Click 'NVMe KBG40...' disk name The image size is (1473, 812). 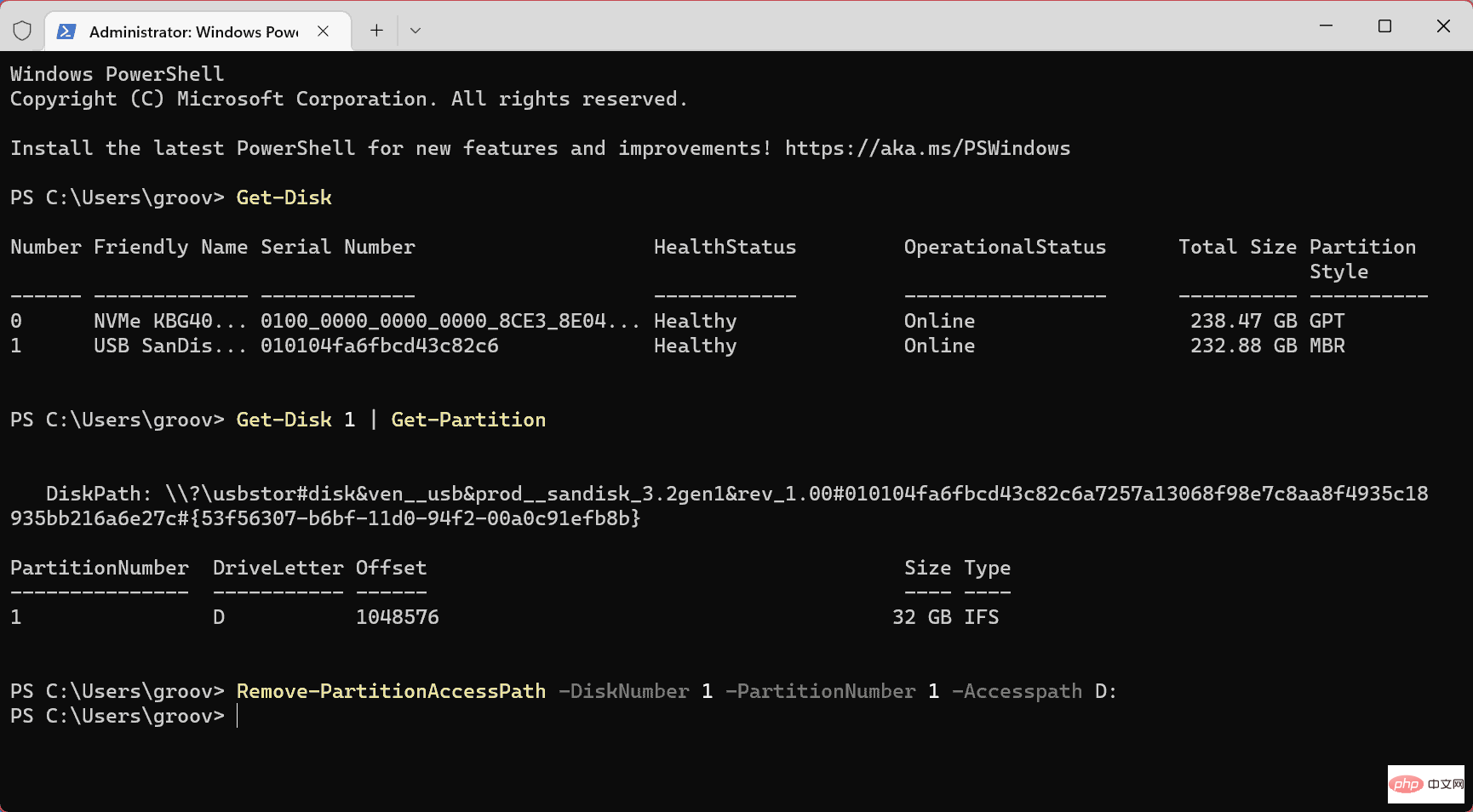tap(170, 321)
